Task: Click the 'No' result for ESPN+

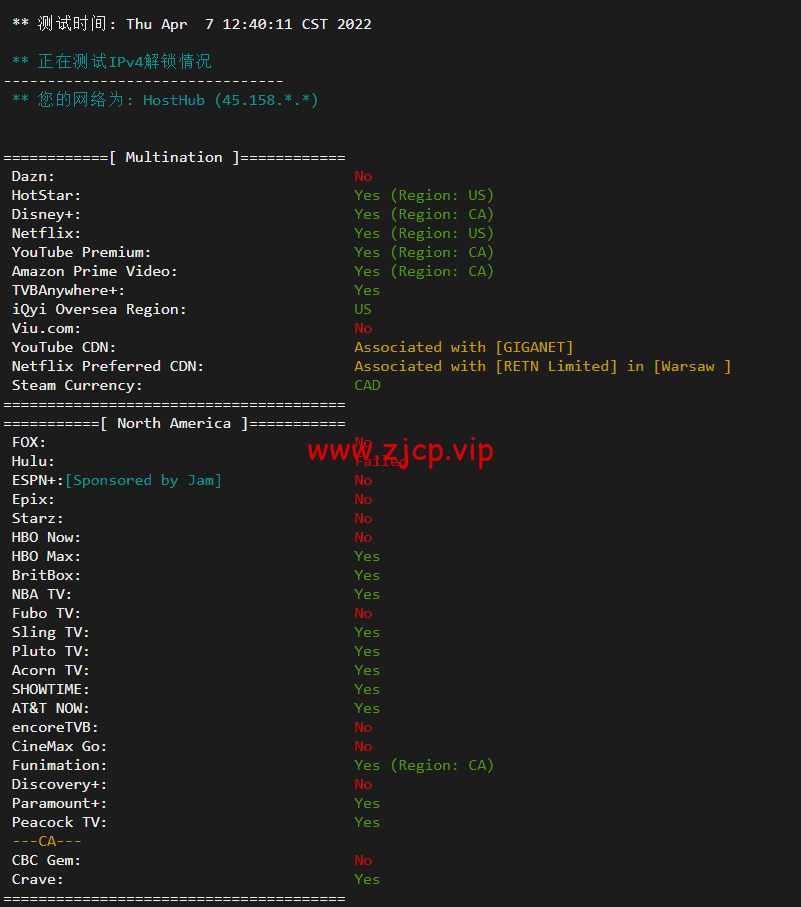Action: [x=363, y=481]
